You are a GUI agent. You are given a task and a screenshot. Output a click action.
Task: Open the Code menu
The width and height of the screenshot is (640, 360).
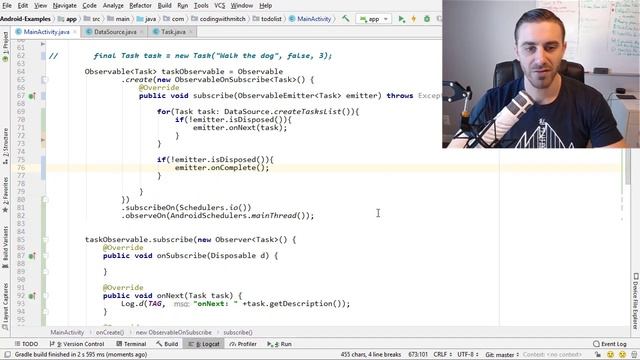tap(89, 5)
